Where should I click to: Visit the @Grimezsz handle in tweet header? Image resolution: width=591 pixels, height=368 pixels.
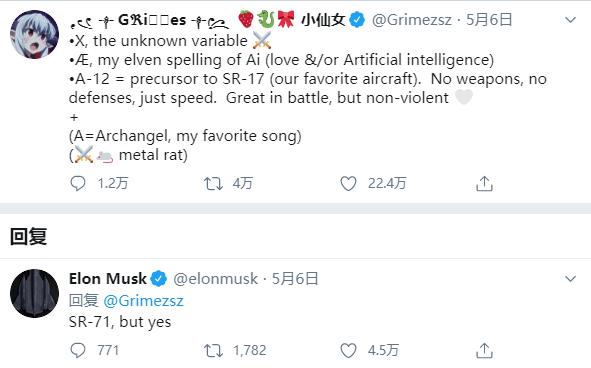(x=412, y=20)
